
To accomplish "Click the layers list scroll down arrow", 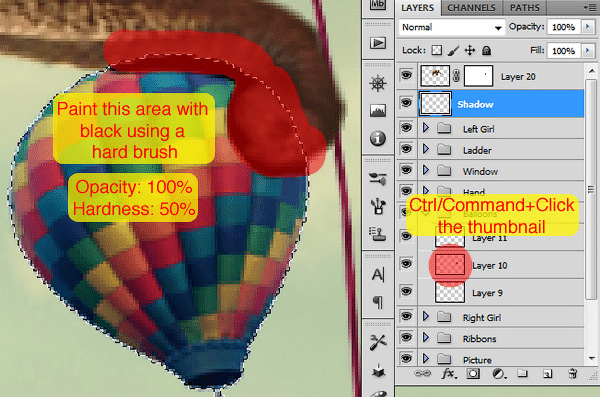I will 592,359.
